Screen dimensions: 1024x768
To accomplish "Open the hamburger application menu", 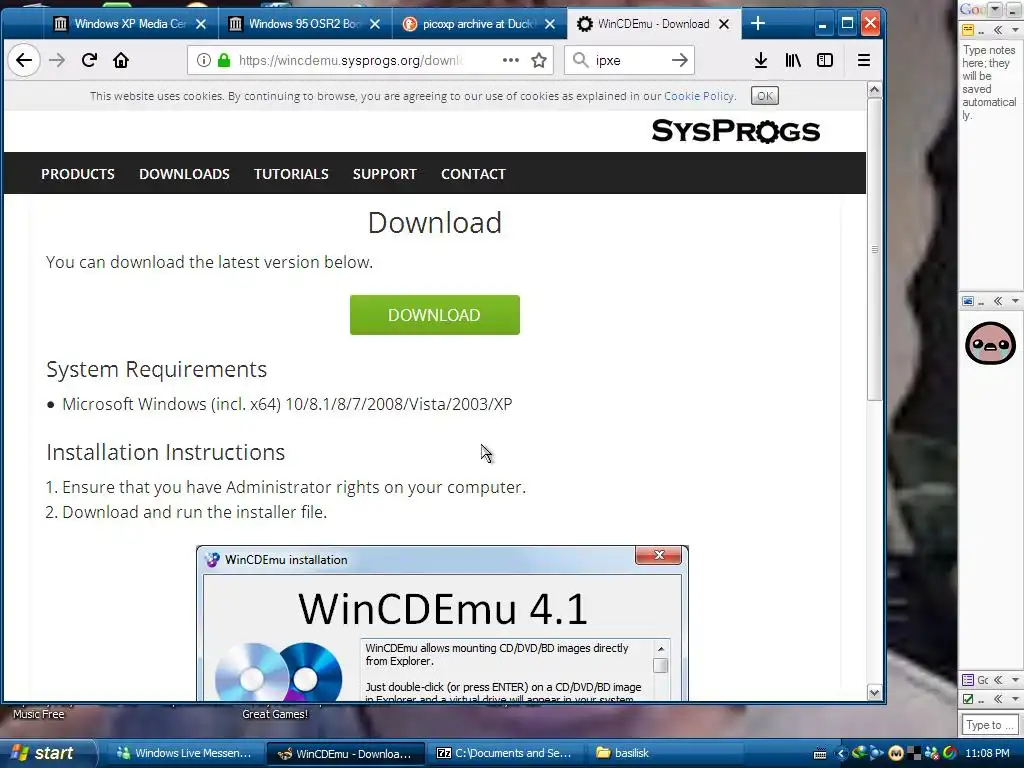I will pos(863,60).
